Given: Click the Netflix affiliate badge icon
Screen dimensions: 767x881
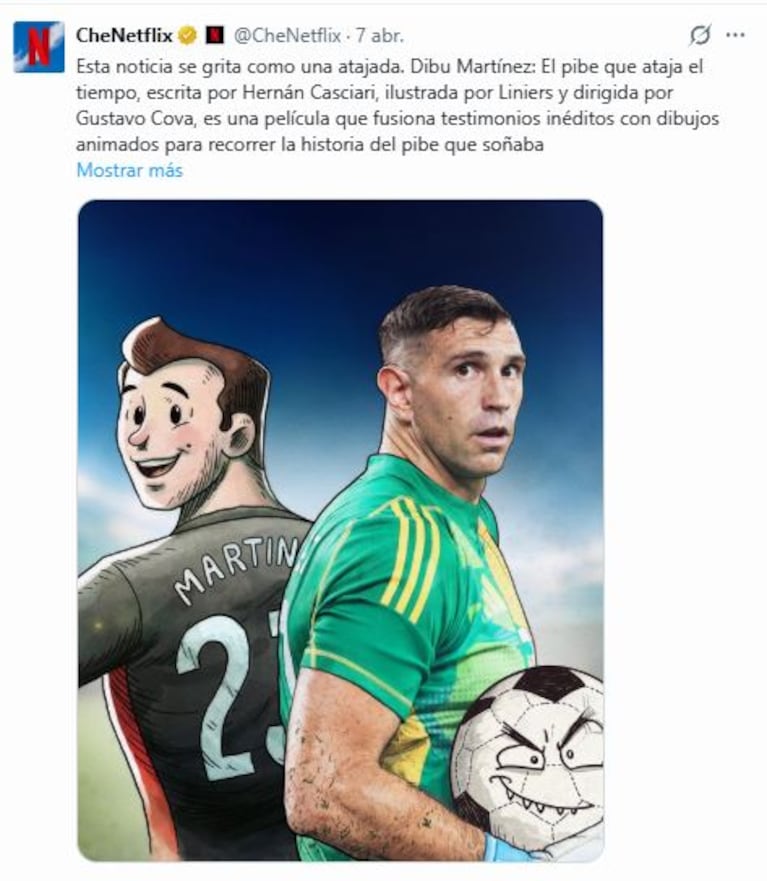Looking at the screenshot, I should pos(215,35).
